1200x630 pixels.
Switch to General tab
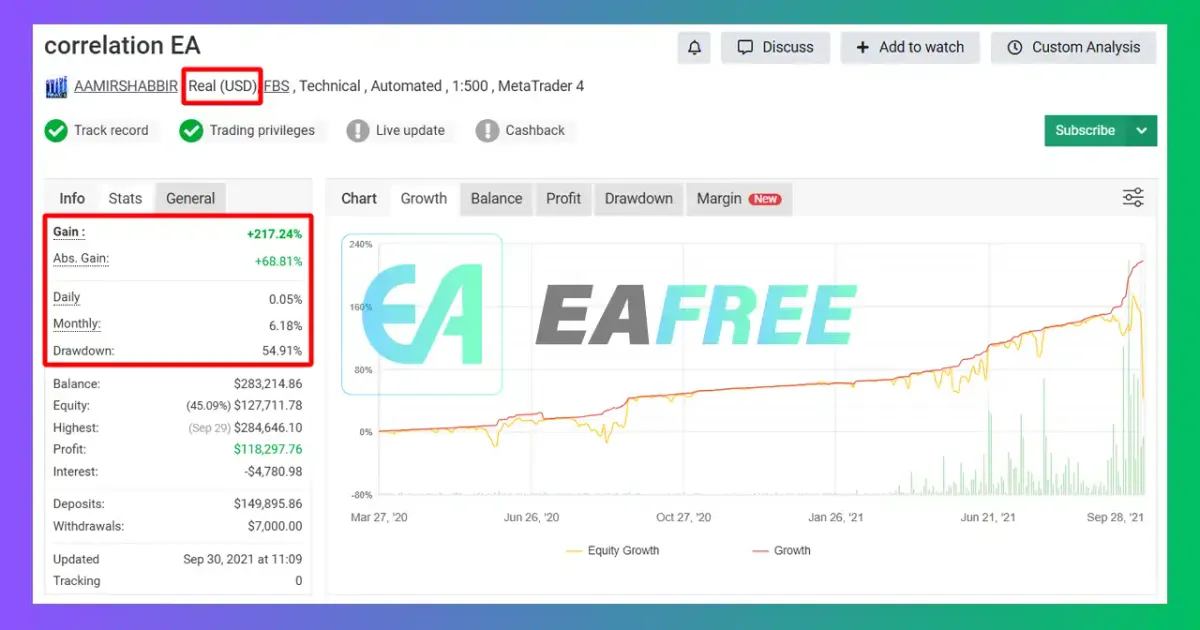pos(190,198)
